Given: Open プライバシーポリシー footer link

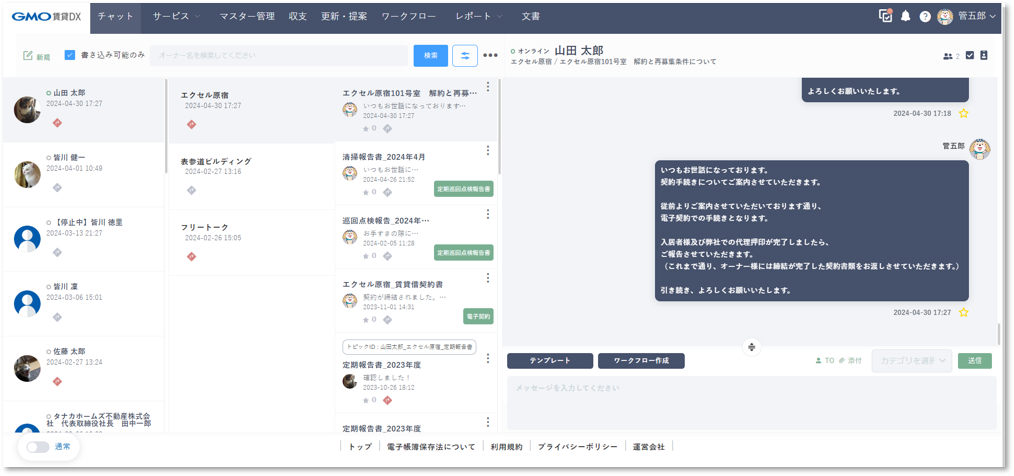Looking at the screenshot, I should click(577, 447).
